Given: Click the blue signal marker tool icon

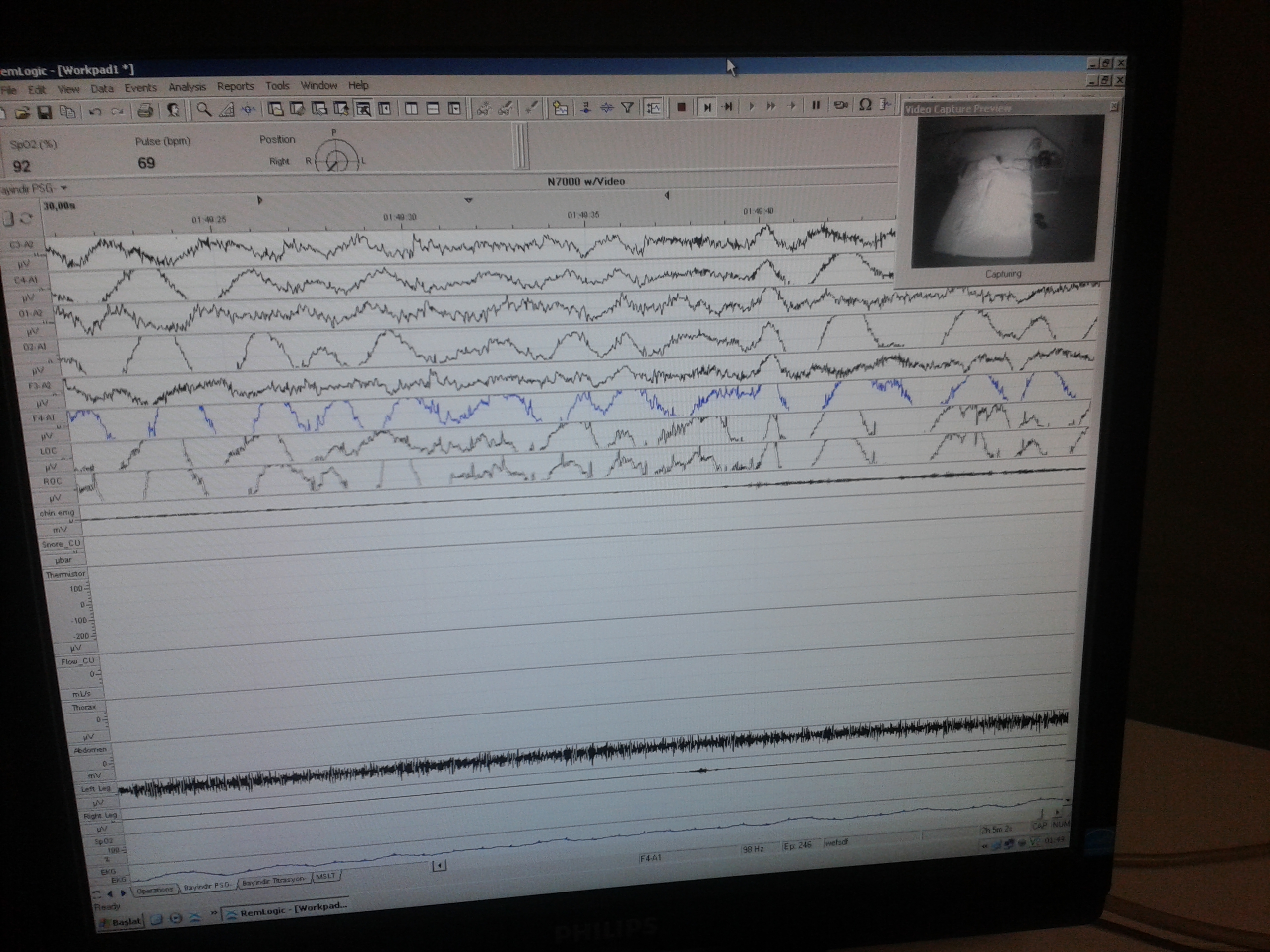Looking at the screenshot, I should (248, 109).
